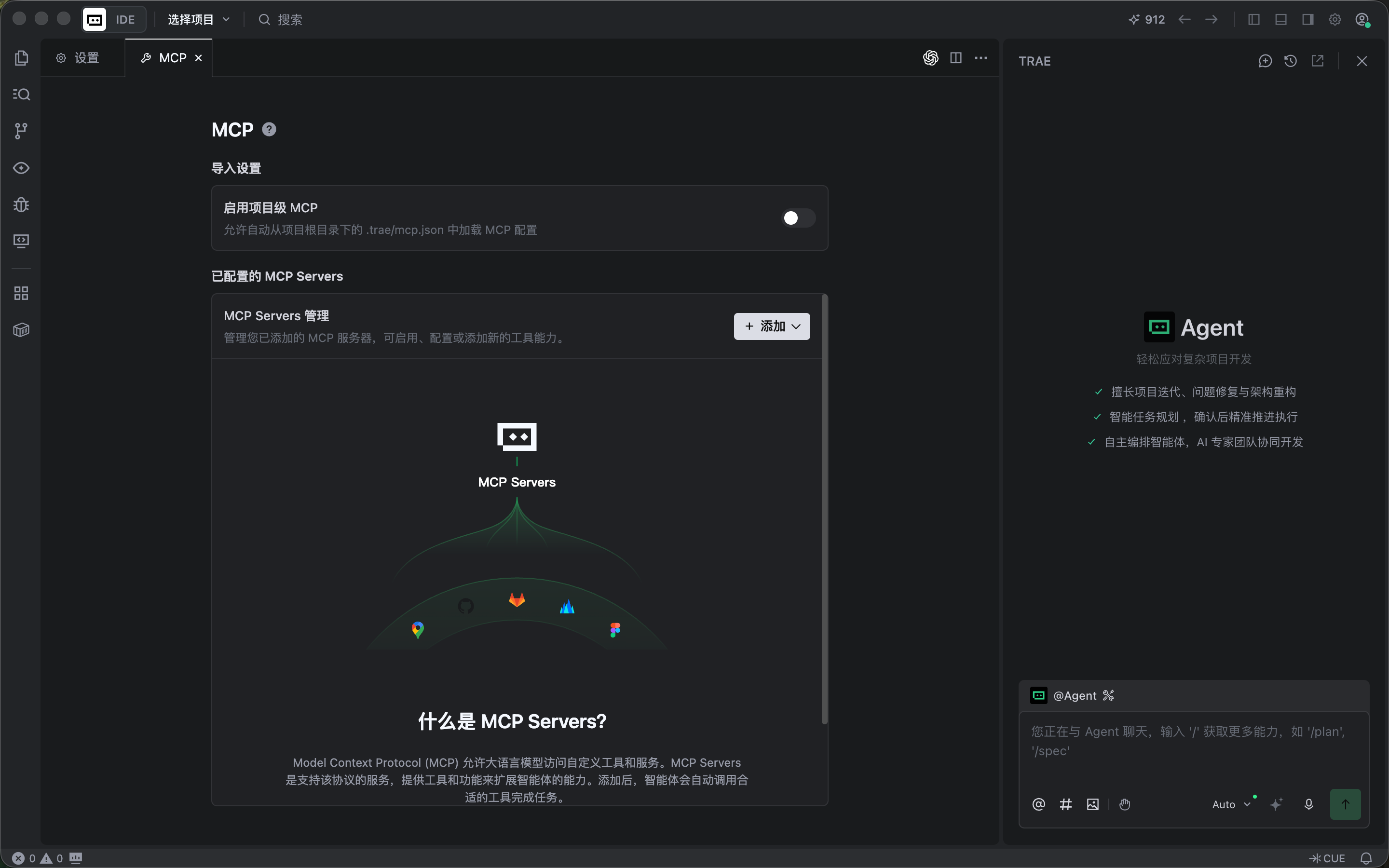Open the Remote screen icon in sidebar
Image resolution: width=1389 pixels, height=868 pixels.
pos(21,241)
